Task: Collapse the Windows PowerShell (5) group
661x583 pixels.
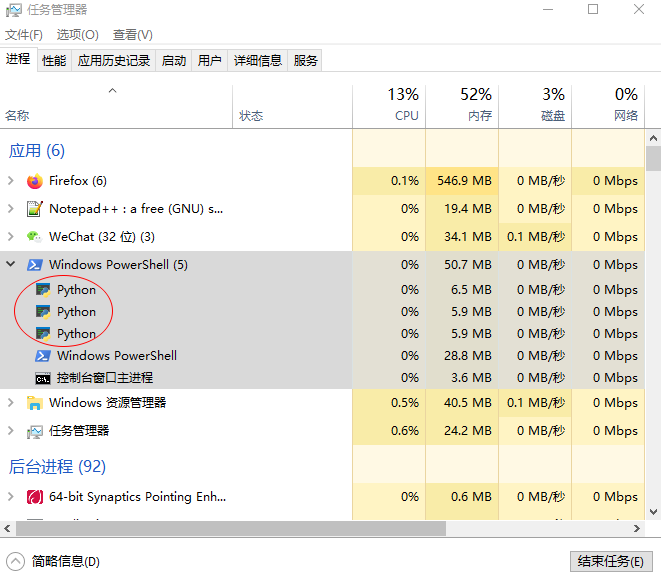Action: (11, 264)
